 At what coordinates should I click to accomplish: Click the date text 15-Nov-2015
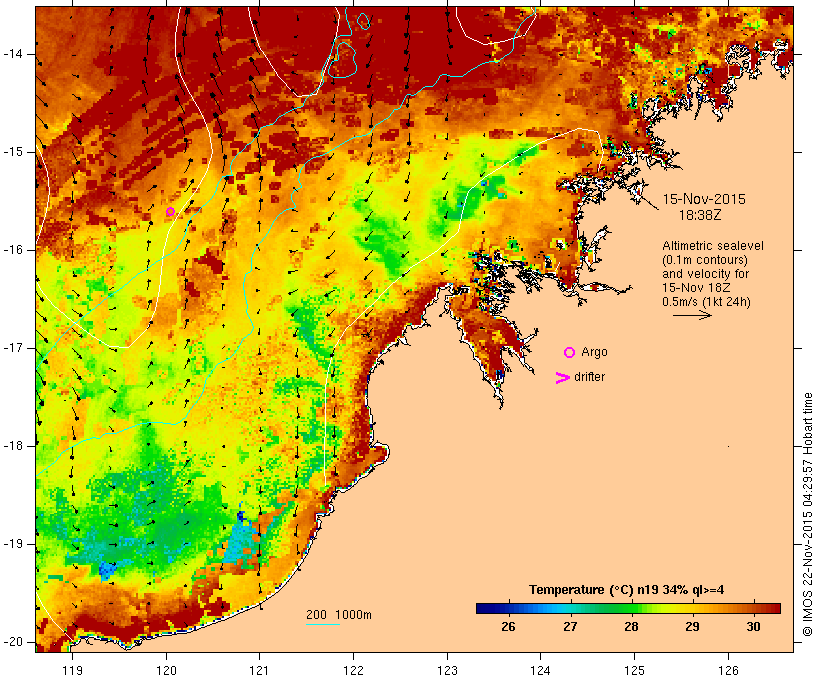(x=704, y=199)
